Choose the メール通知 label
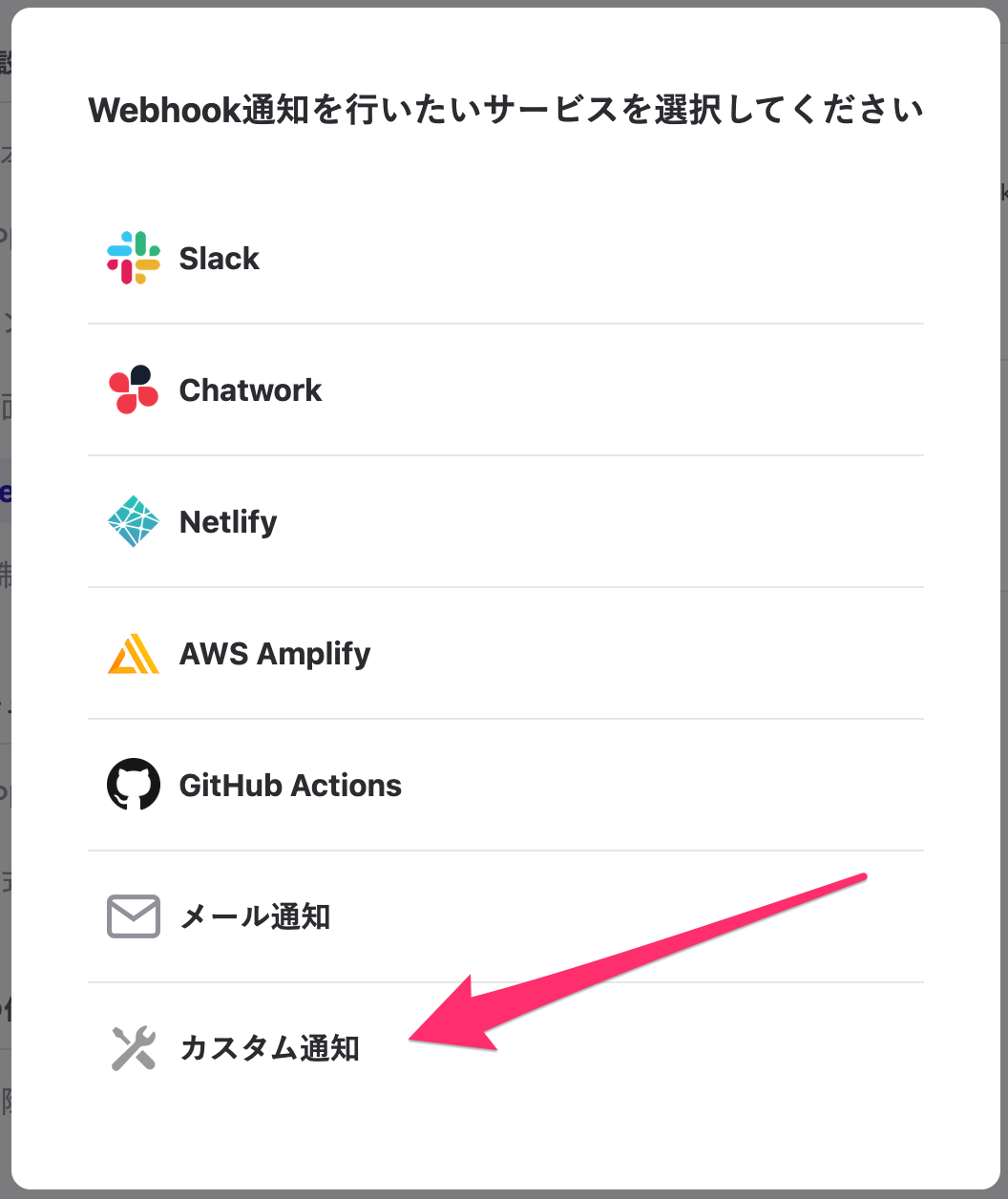The width and height of the screenshot is (1008, 1199). (255, 917)
